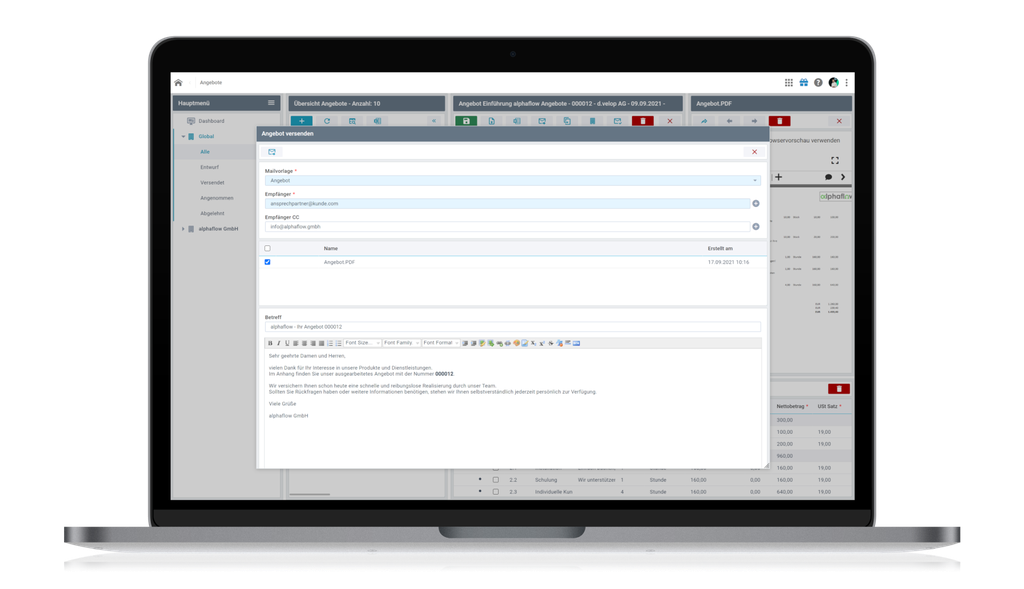Apply strikethrough in the mail editor
The image size is (1024, 589).
(x=551, y=343)
